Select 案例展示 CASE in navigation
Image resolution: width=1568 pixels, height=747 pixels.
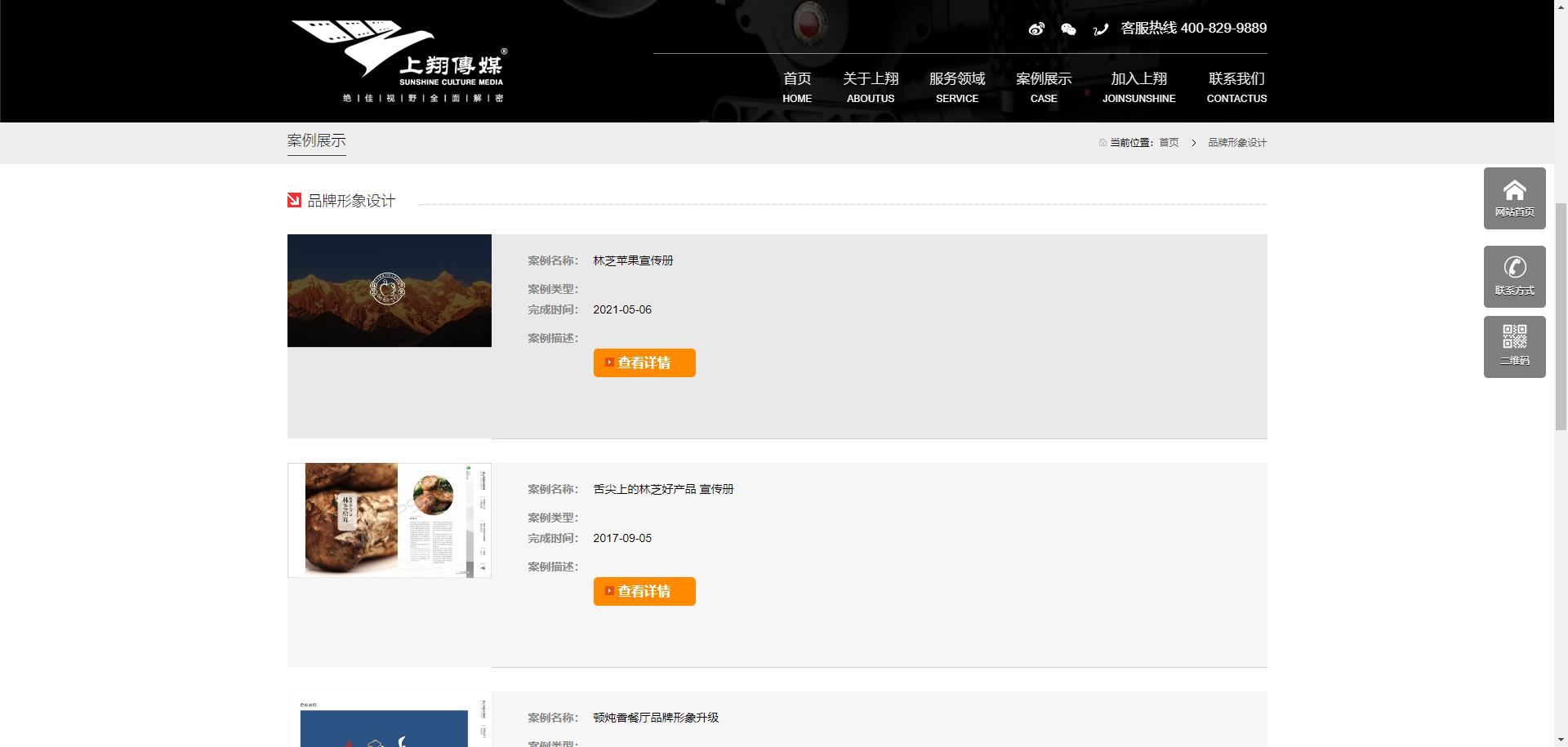coord(1044,87)
